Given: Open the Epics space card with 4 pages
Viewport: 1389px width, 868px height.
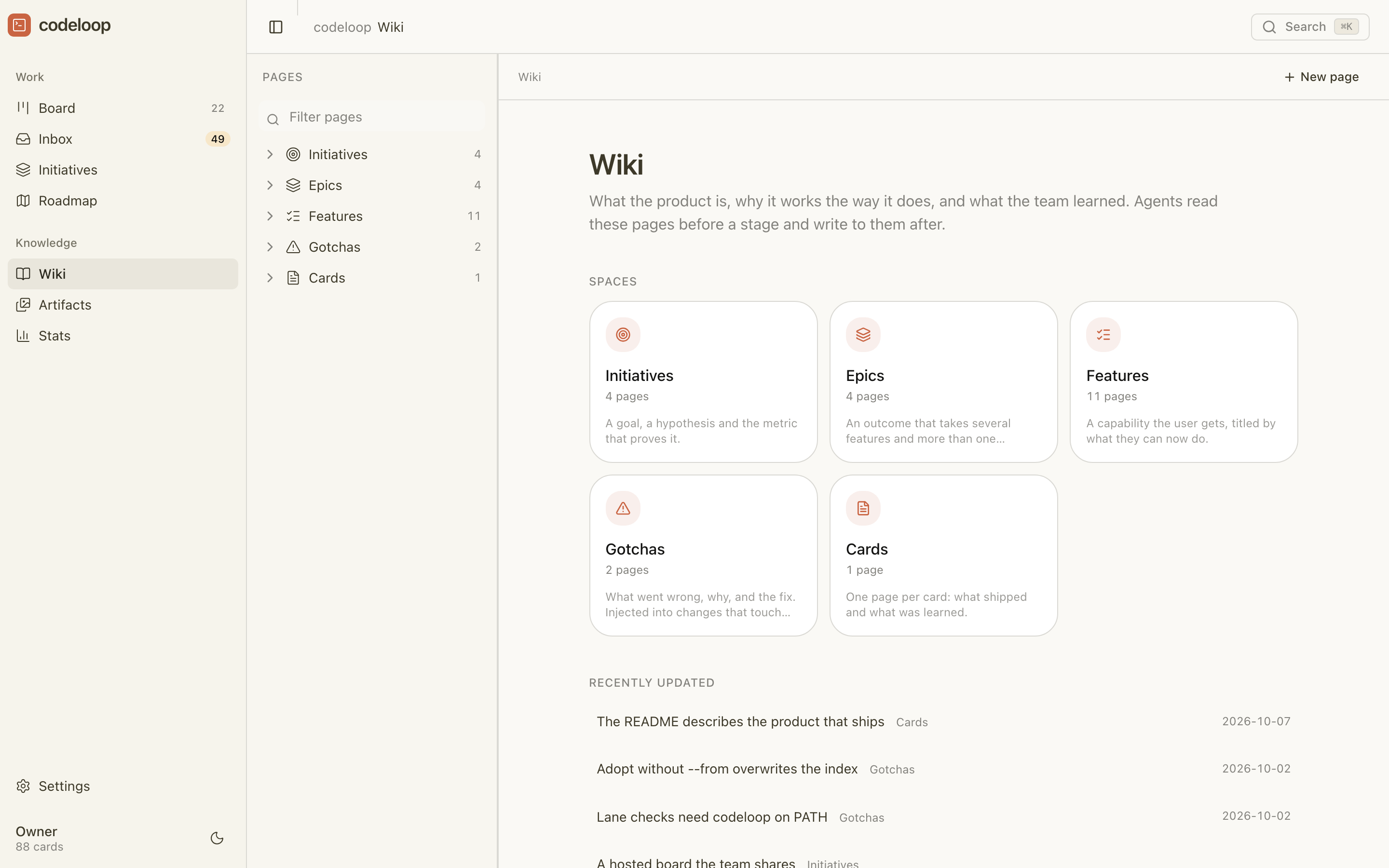Looking at the screenshot, I should pos(943,382).
